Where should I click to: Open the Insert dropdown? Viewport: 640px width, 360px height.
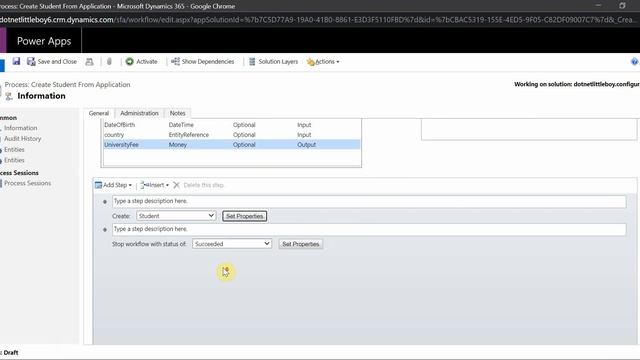tap(154, 185)
